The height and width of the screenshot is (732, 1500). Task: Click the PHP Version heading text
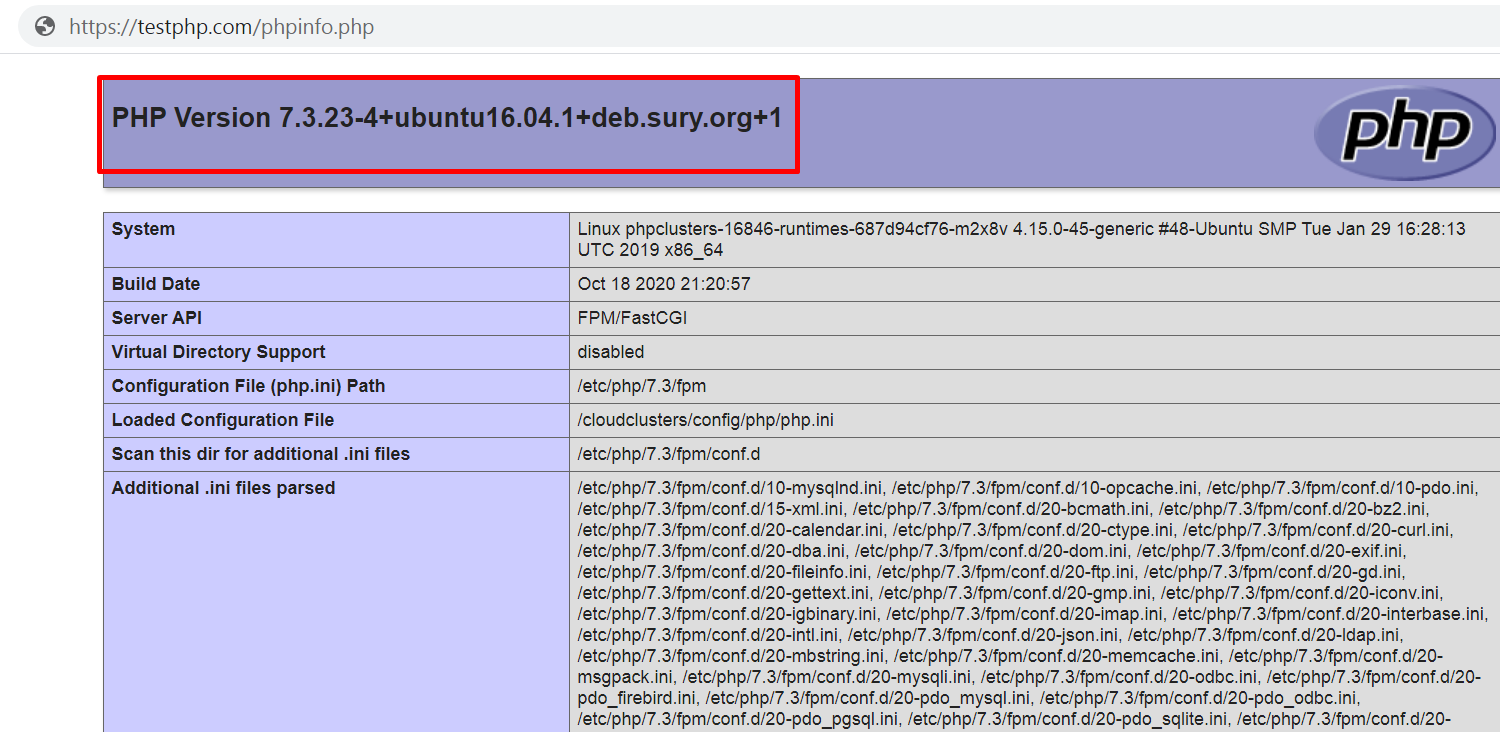[x=446, y=118]
